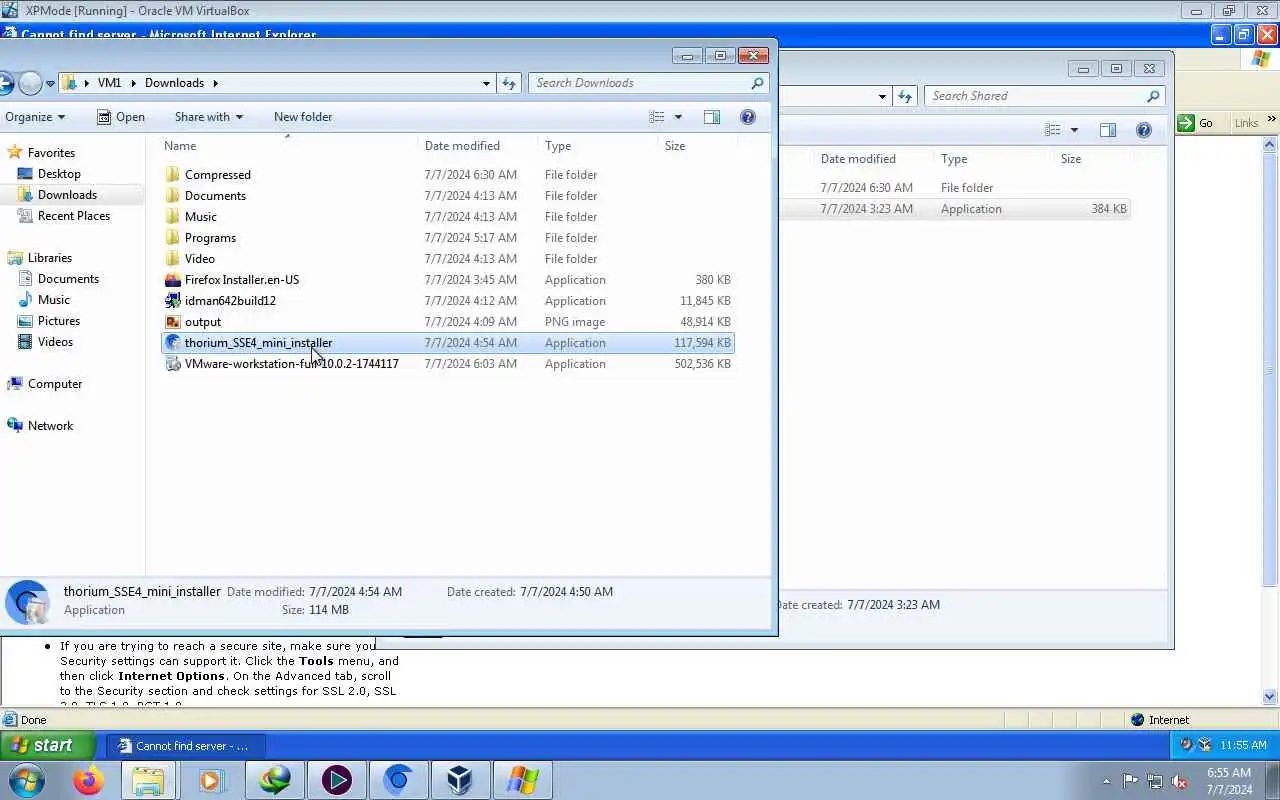Expand the Links toolbar chevron in Internet Explorer
Viewport: 1280px width, 800px height.
(1272, 120)
